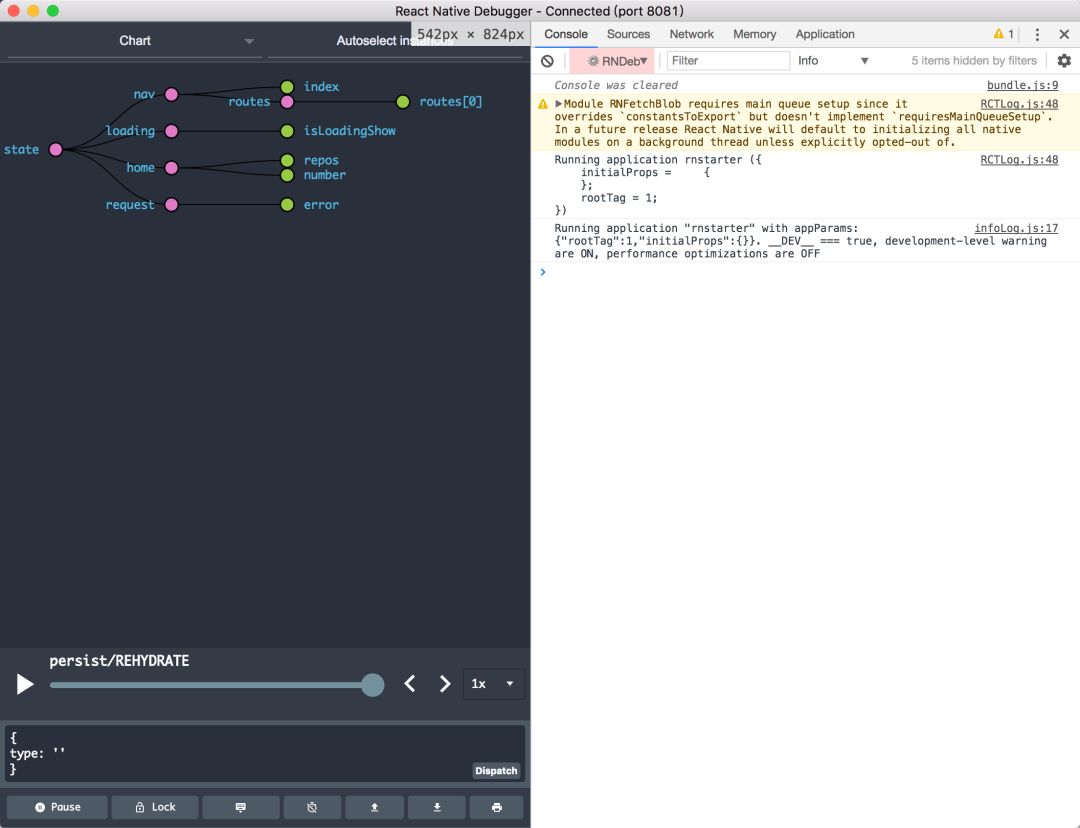1080x828 pixels.
Task: Open the Autoselect instances dropdown
Action: click(x=396, y=41)
